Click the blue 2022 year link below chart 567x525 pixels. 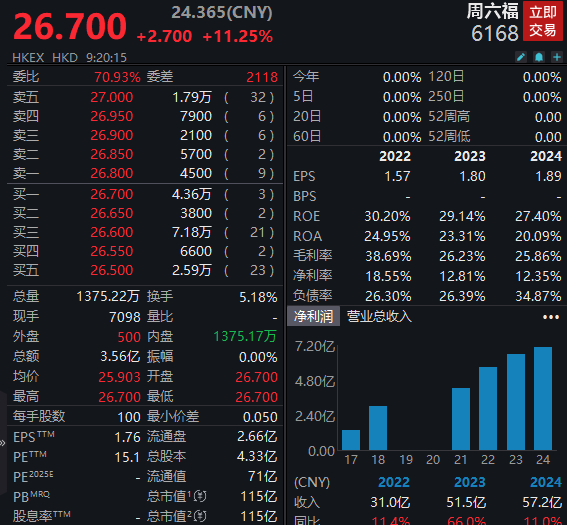[x=394, y=482]
